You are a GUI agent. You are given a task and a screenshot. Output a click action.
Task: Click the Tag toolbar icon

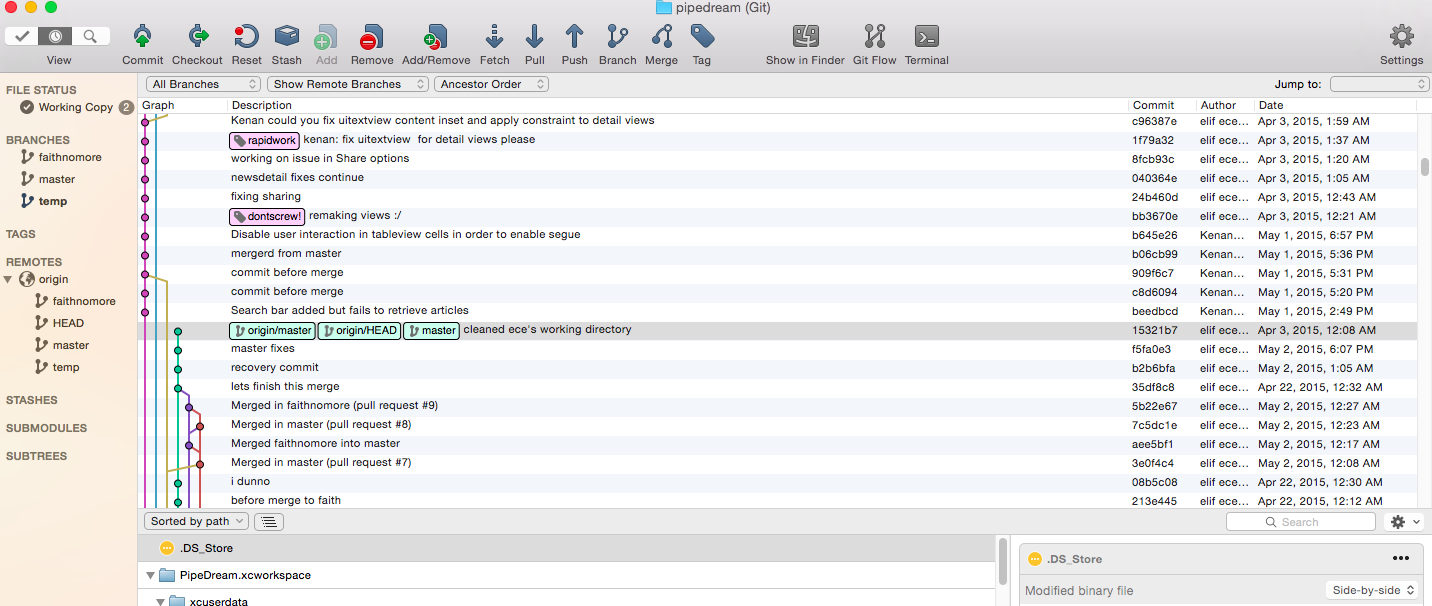click(x=702, y=38)
